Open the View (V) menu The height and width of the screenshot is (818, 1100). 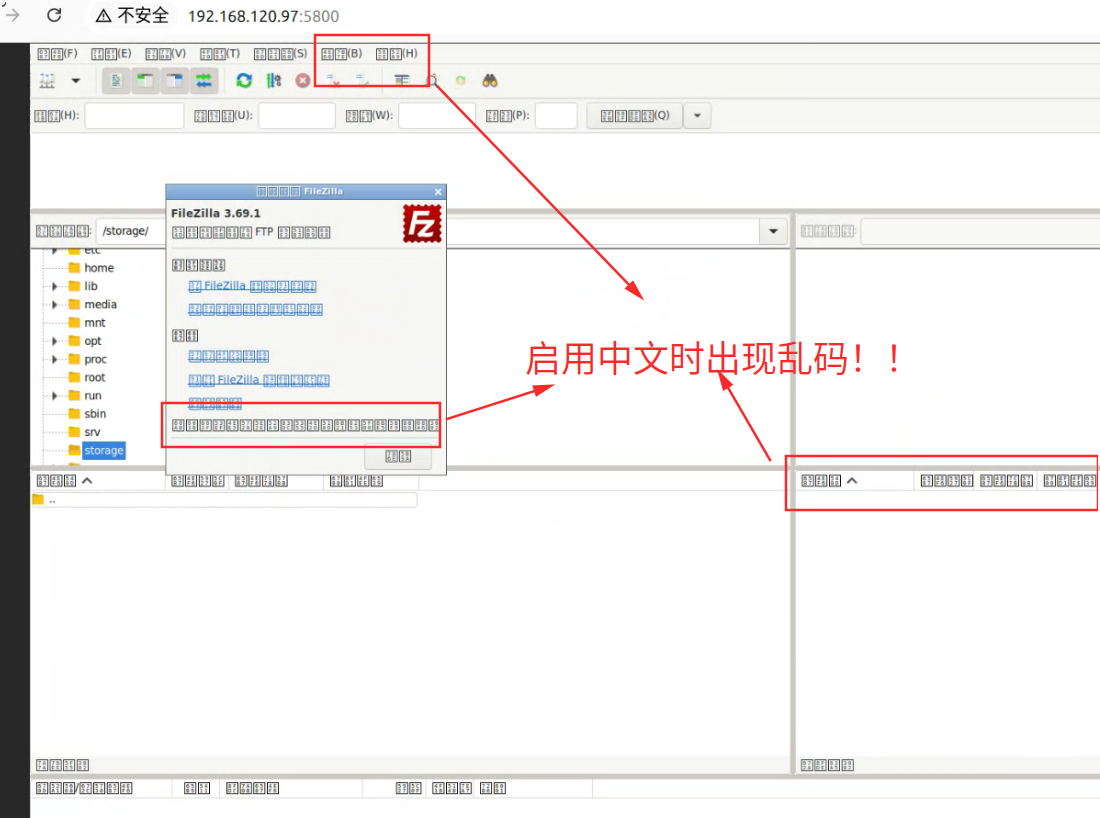click(x=166, y=53)
